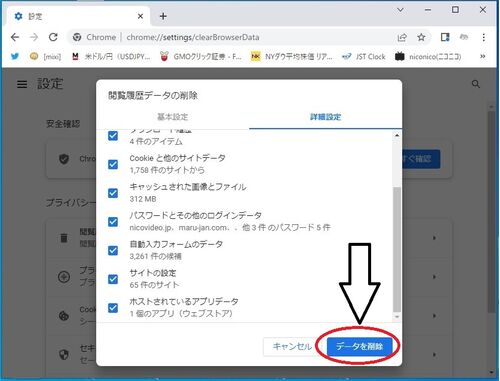Reload the page with refresh icon
Screen dimensions: 500x381
coord(53,37)
